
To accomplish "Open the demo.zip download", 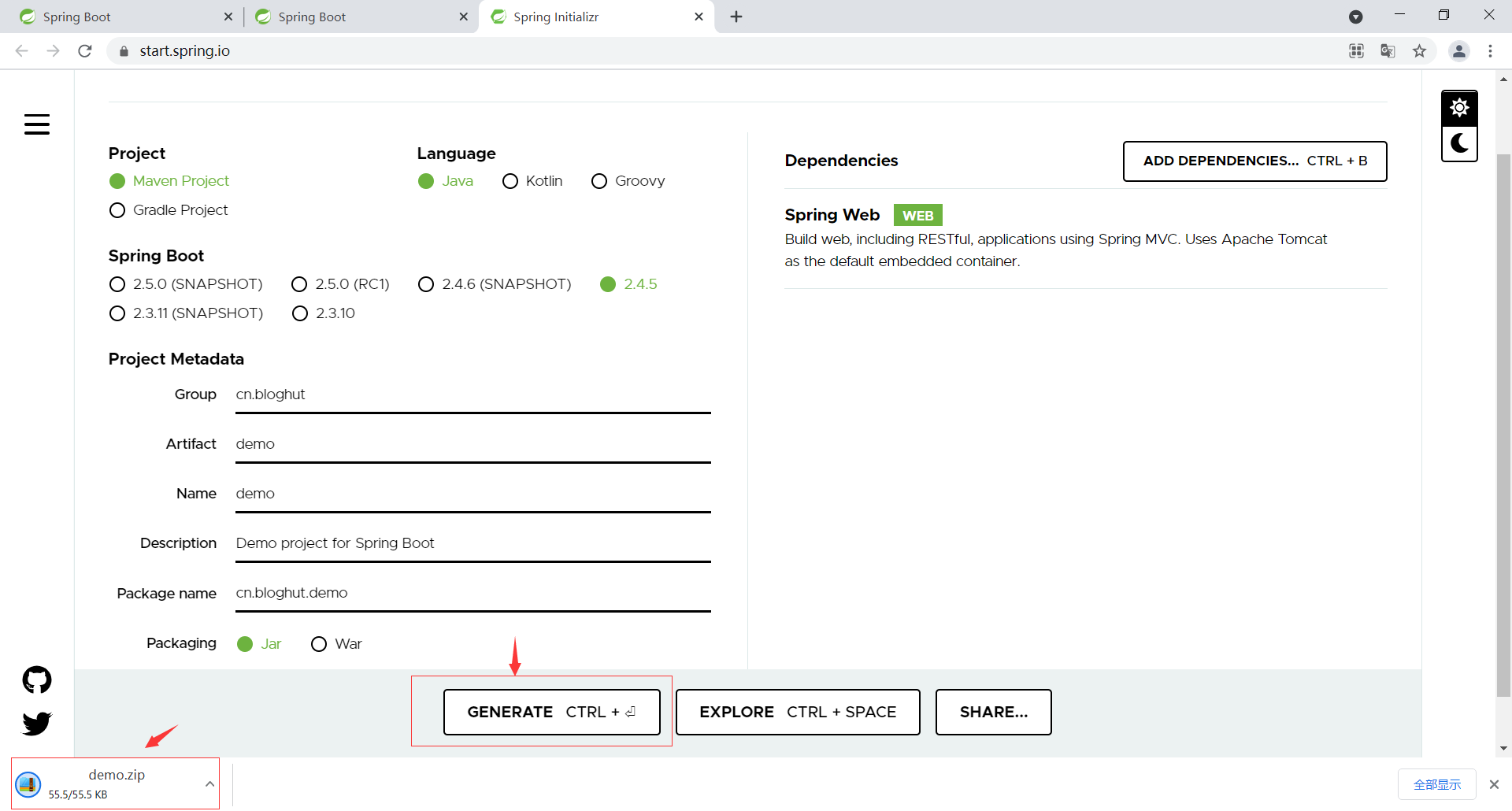I will click(x=117, y=783).
